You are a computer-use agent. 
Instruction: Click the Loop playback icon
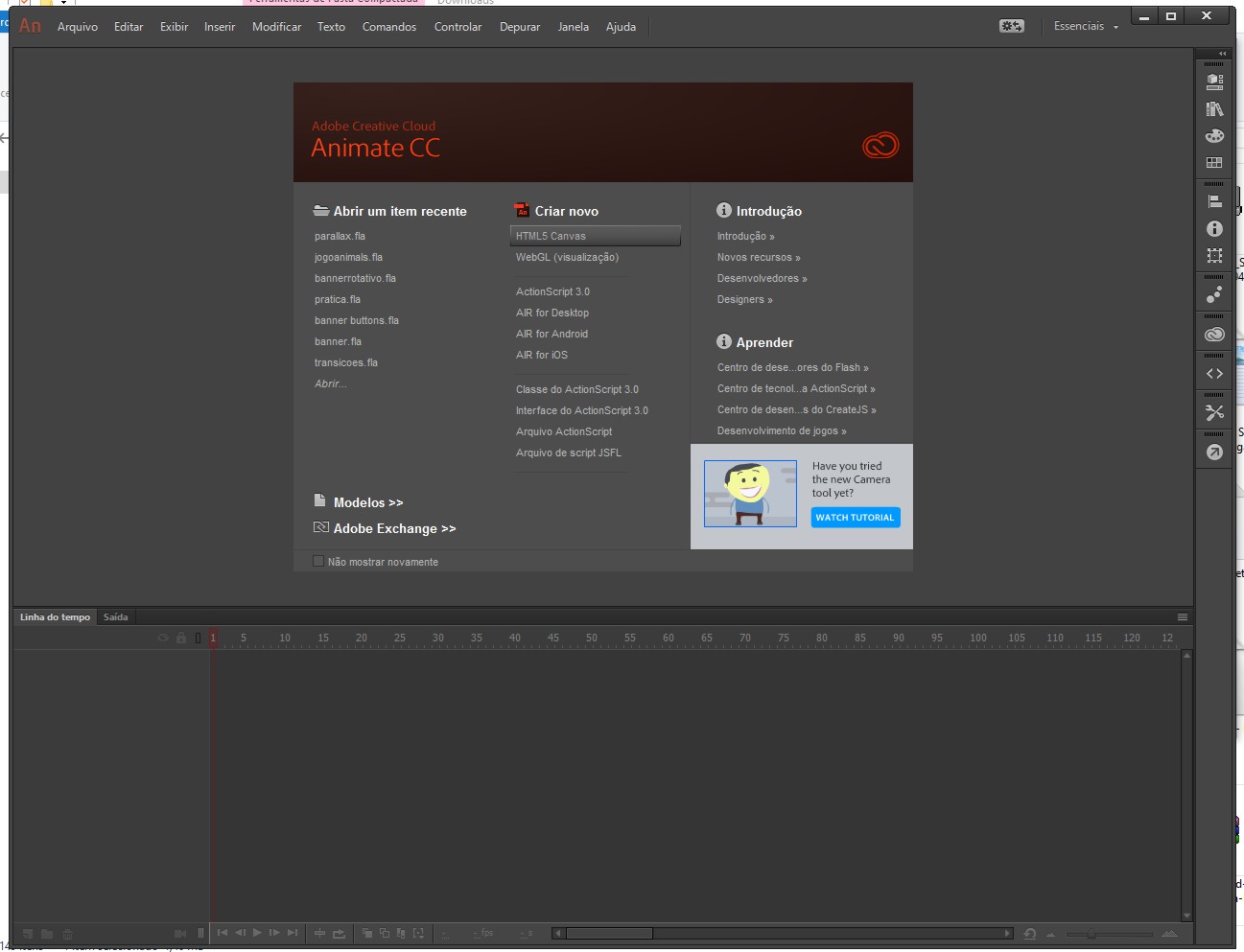[x=339, y=934]
